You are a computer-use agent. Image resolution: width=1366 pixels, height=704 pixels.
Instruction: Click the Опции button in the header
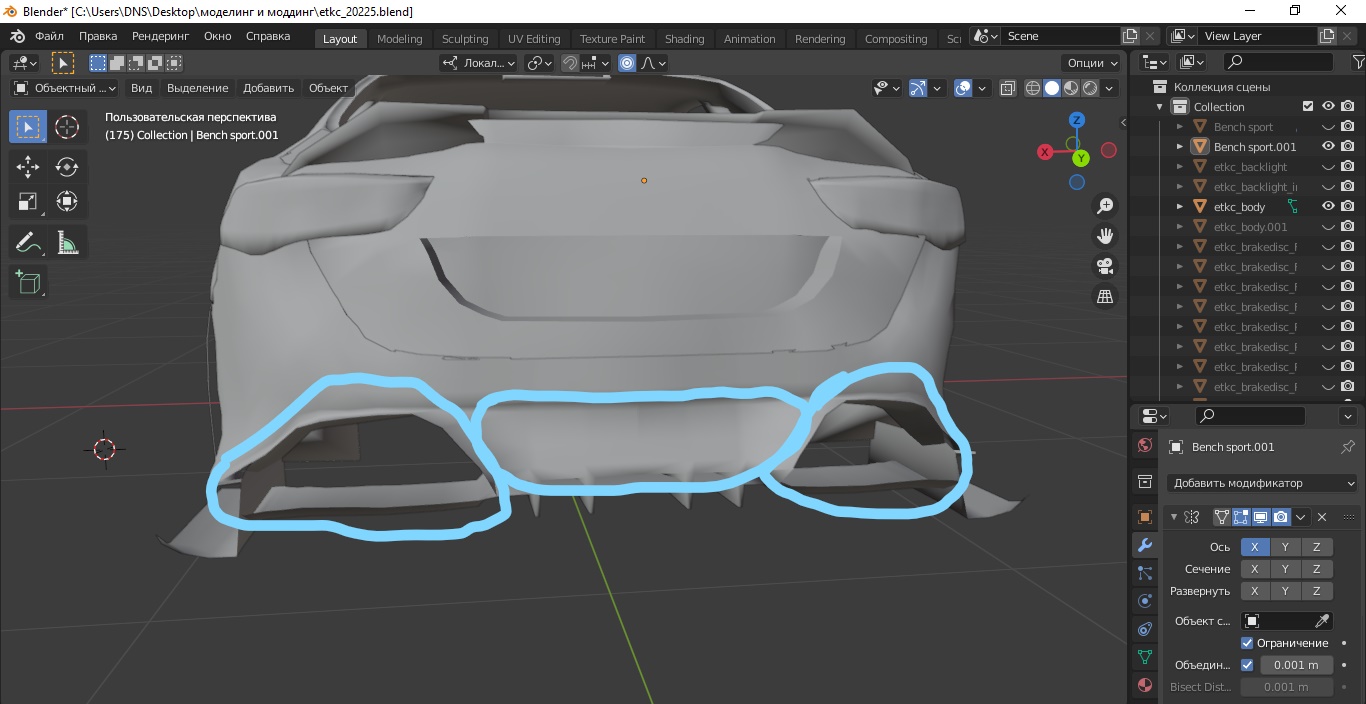tap(1092, 62)
